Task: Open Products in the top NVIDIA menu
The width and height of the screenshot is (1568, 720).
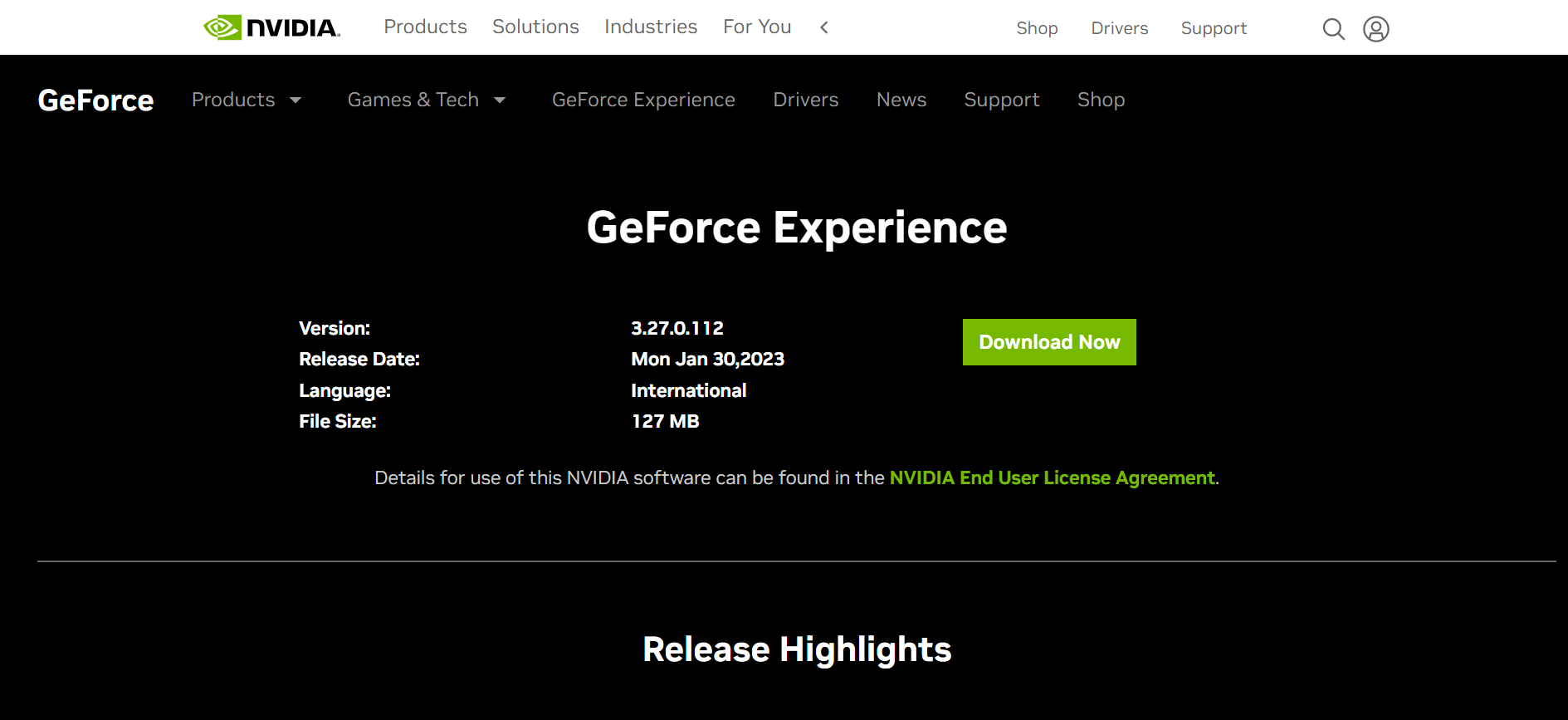Action: click(425, 27)
